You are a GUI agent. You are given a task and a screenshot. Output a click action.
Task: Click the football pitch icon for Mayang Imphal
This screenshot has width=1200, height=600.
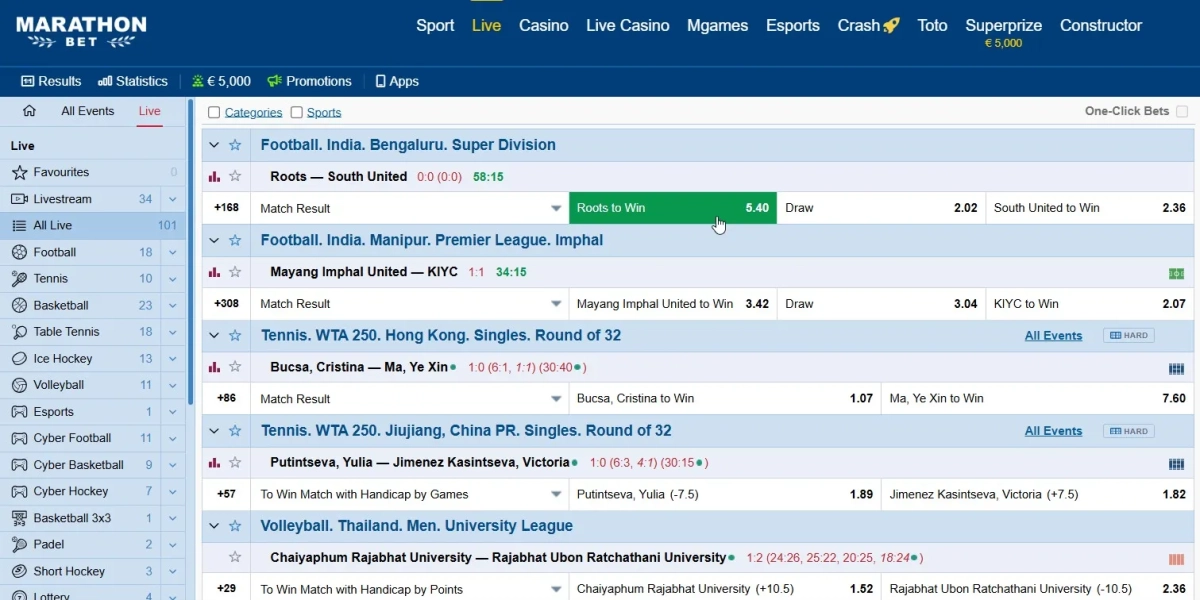pyautogui.click(x=1176, y=273)
